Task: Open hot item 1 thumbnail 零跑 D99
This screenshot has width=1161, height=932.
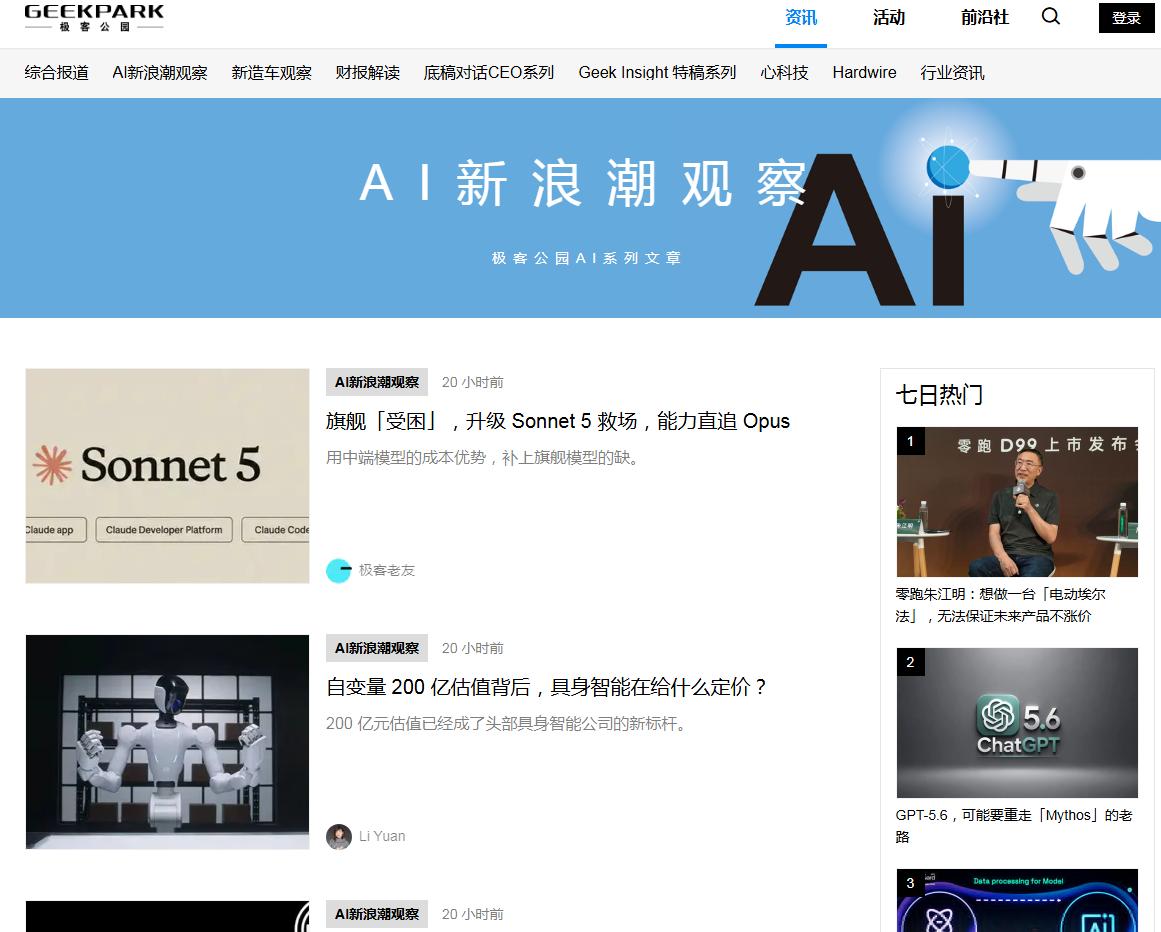Action: 1017,502
